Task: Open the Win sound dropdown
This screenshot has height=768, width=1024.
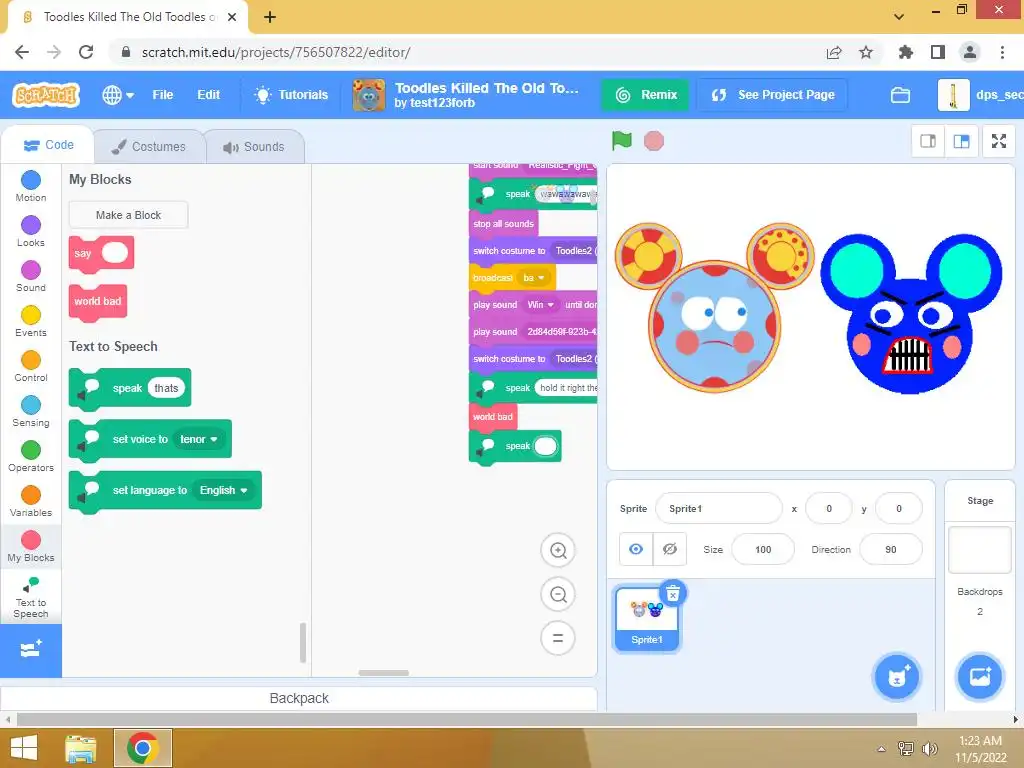Action: pos(540,305)
